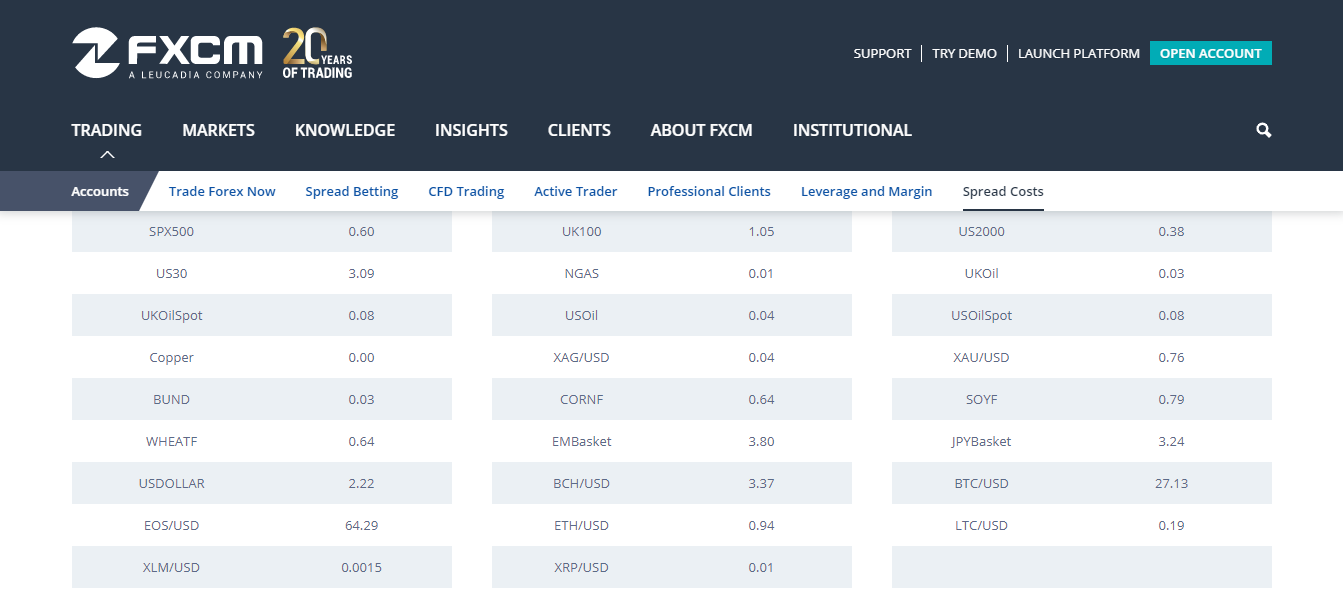Switch to the Spread Betting tab

click(x=352, y=191)
